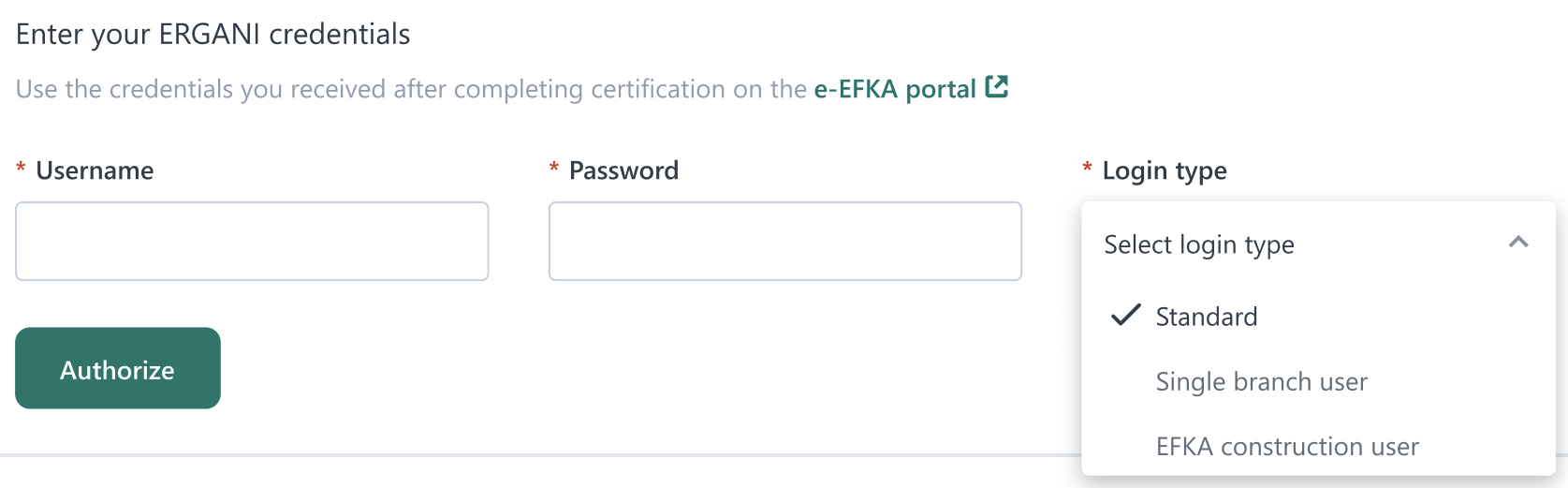Pick EFKA construction user option
Viewport: 1568px width, 488px height.
coord(1286,446)
